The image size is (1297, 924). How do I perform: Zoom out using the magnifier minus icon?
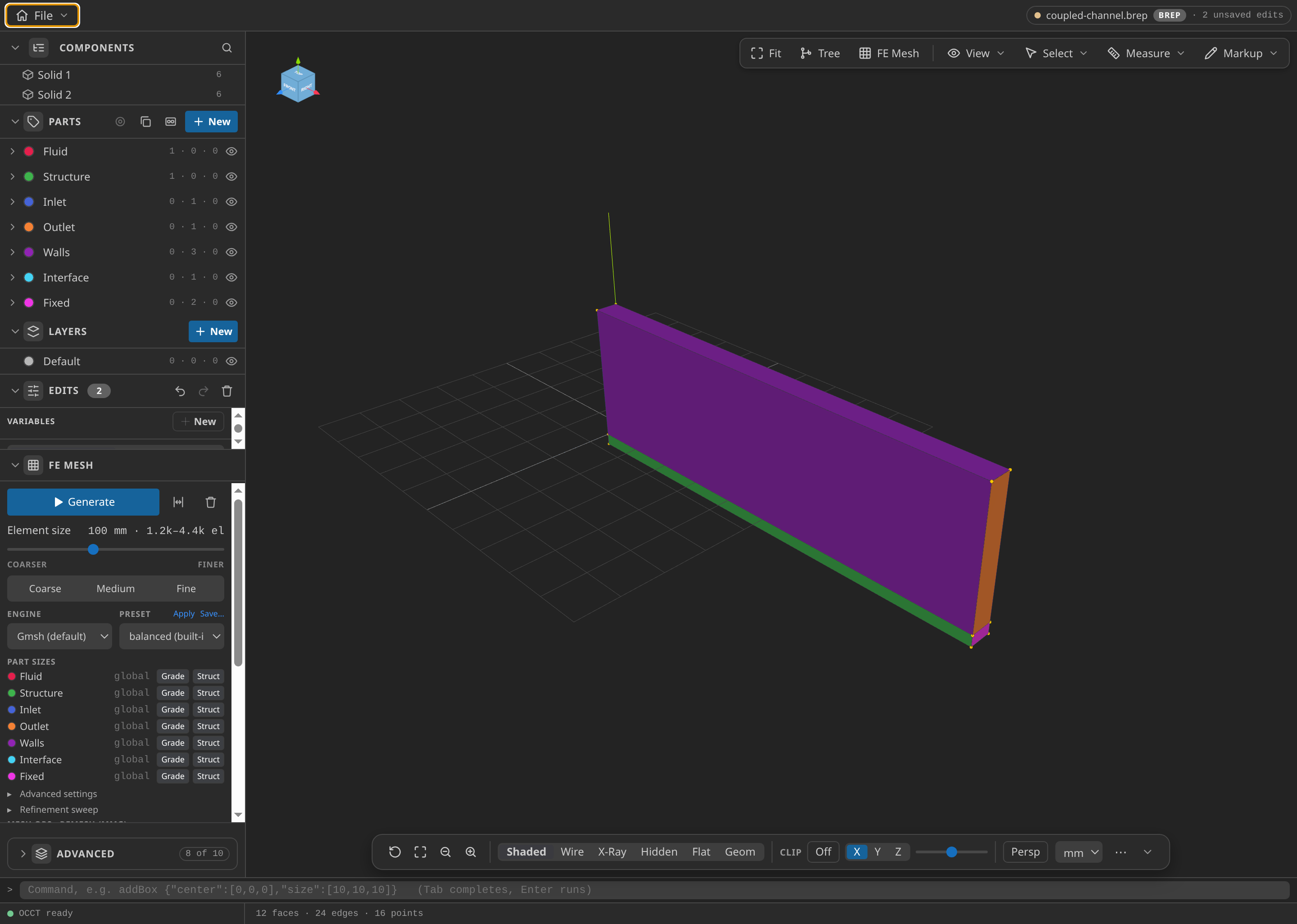[445, 852]
